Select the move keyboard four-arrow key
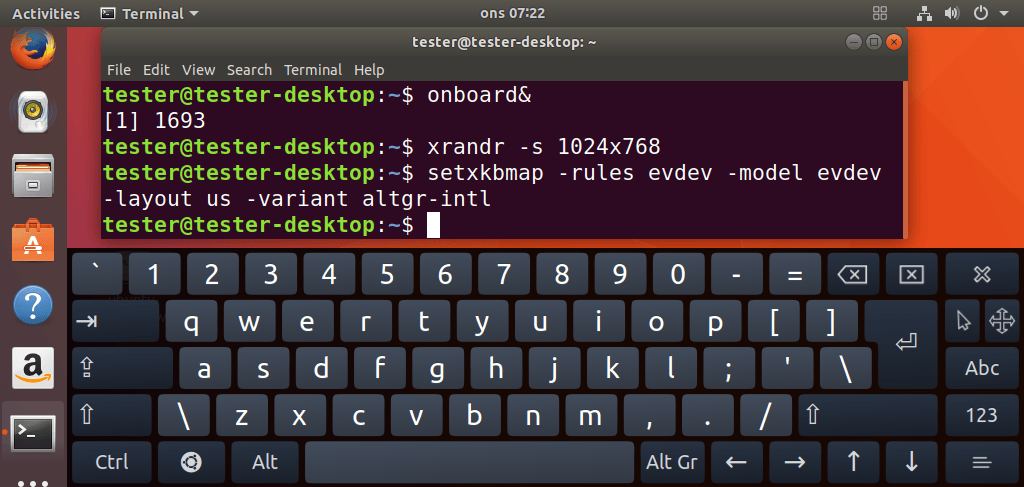This screenshot has width=1024, height=487. point(1001,321)
